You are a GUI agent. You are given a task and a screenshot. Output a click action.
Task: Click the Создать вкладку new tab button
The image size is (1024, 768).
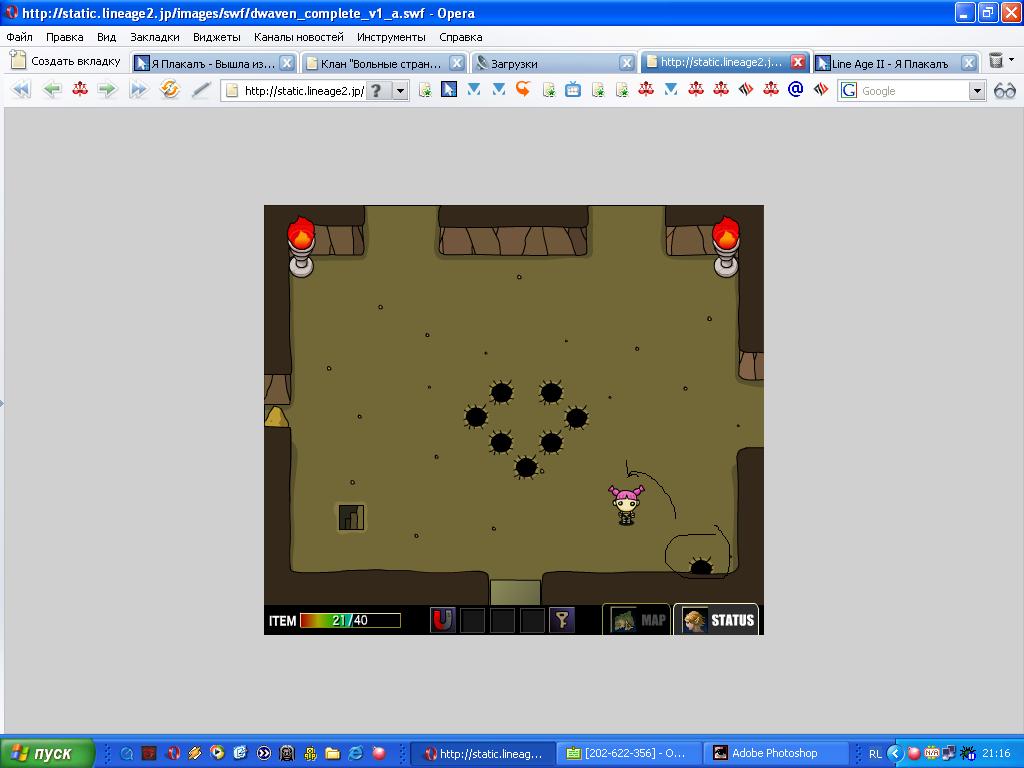(x=66, y=61)
